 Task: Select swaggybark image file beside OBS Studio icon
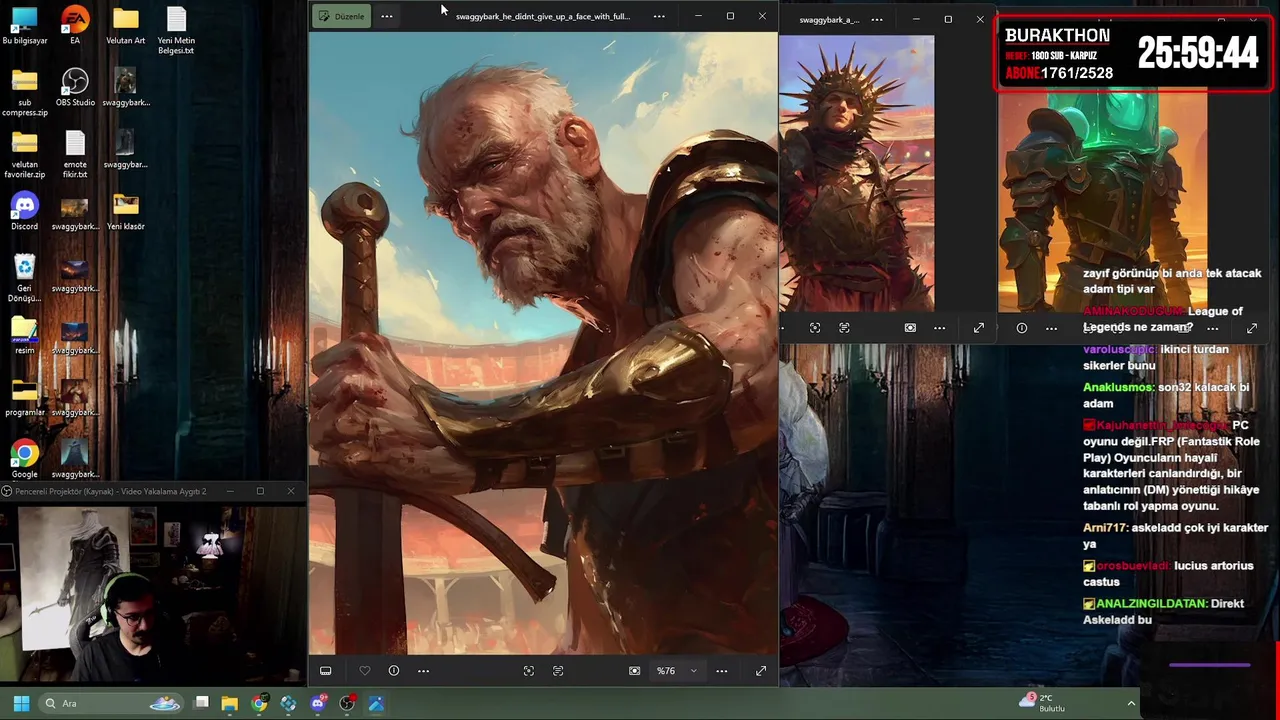click(125, 88)
